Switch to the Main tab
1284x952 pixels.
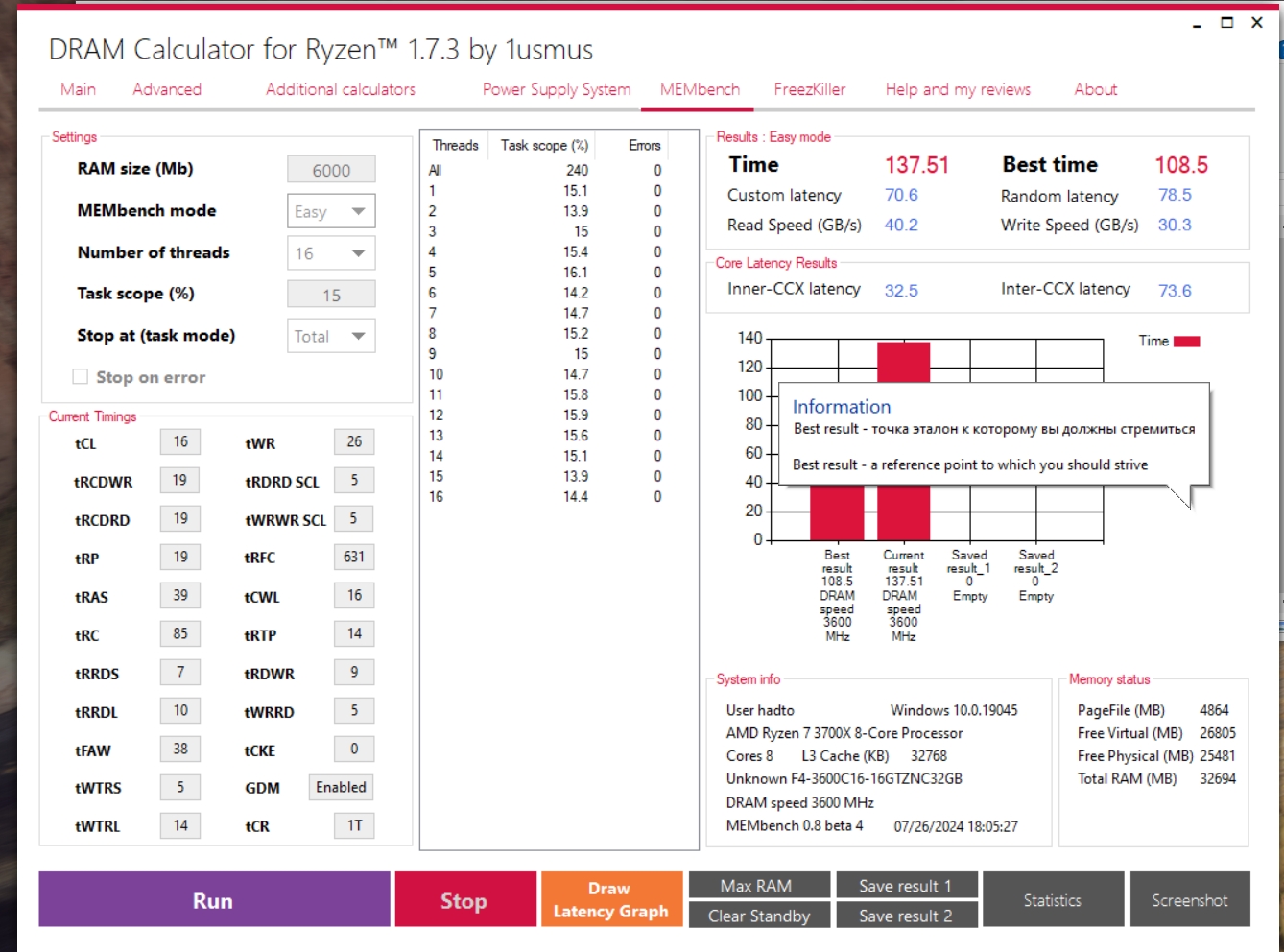tap(78, 89)
